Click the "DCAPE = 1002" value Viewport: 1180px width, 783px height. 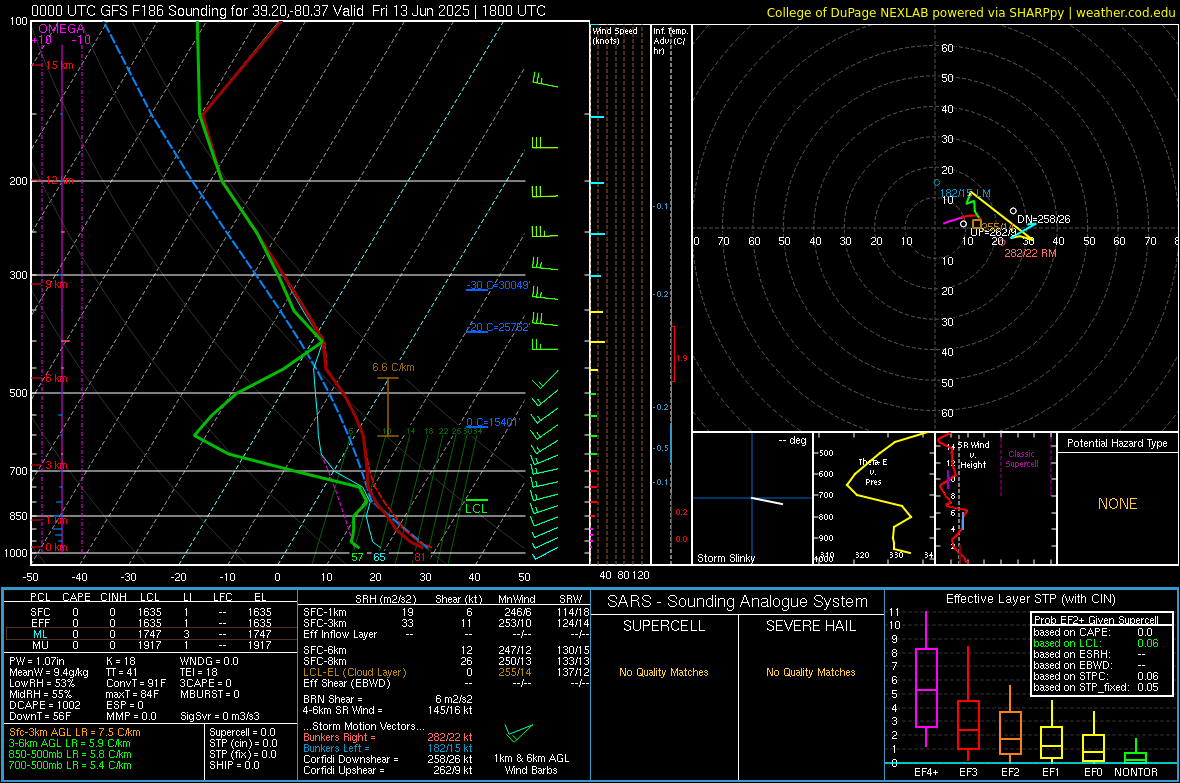click(x=44, y=705)
